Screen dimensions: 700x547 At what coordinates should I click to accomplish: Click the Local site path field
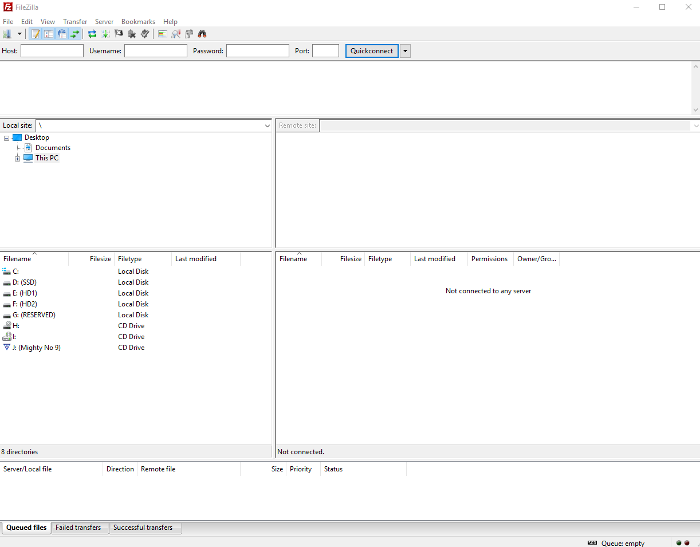click(154, 125)
